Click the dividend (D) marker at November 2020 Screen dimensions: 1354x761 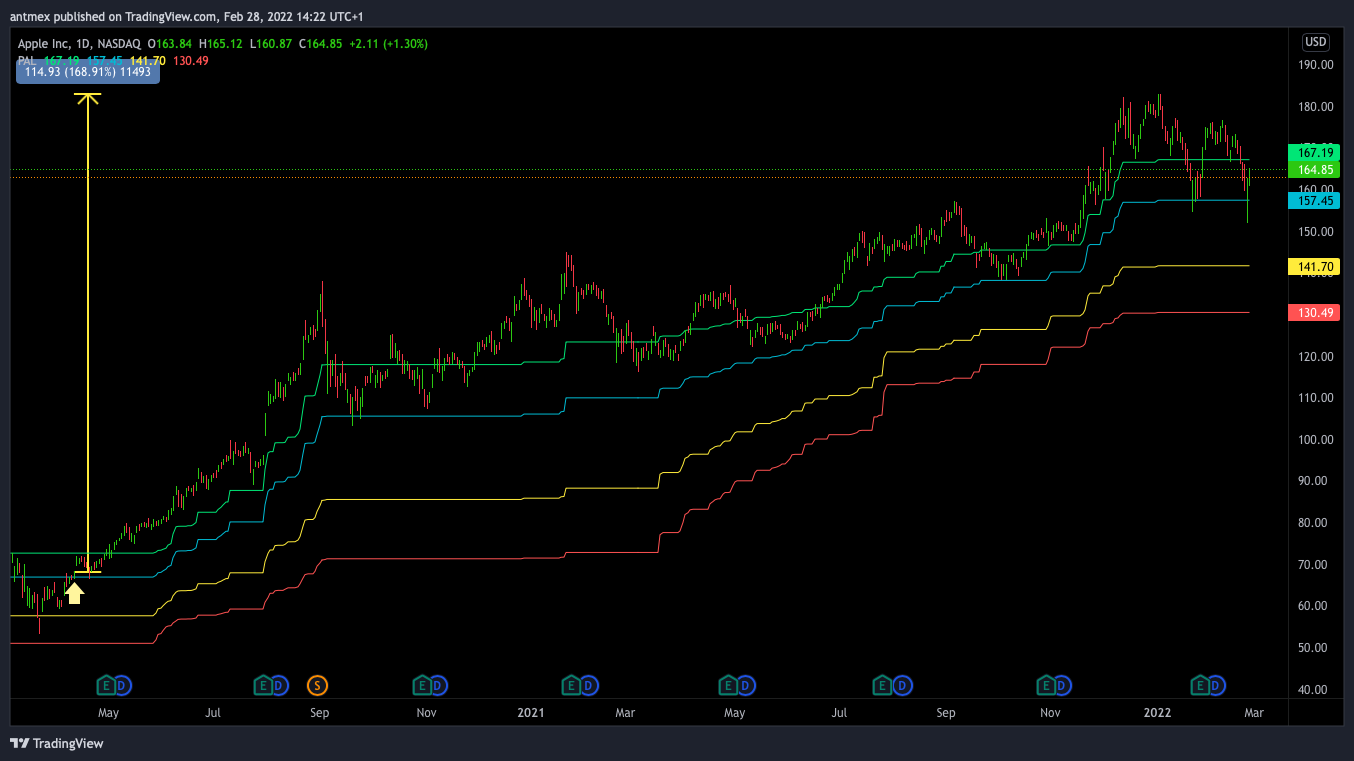click(439, 685)
